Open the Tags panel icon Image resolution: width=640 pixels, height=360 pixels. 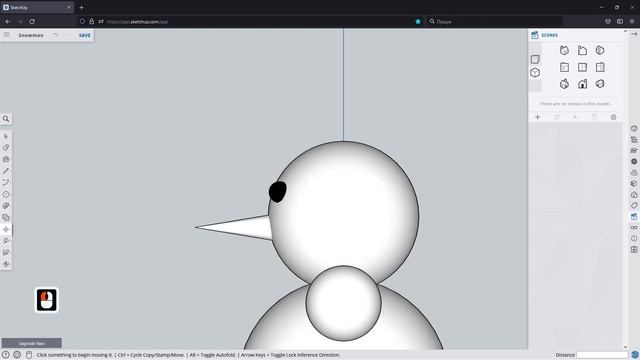[634, 206]
